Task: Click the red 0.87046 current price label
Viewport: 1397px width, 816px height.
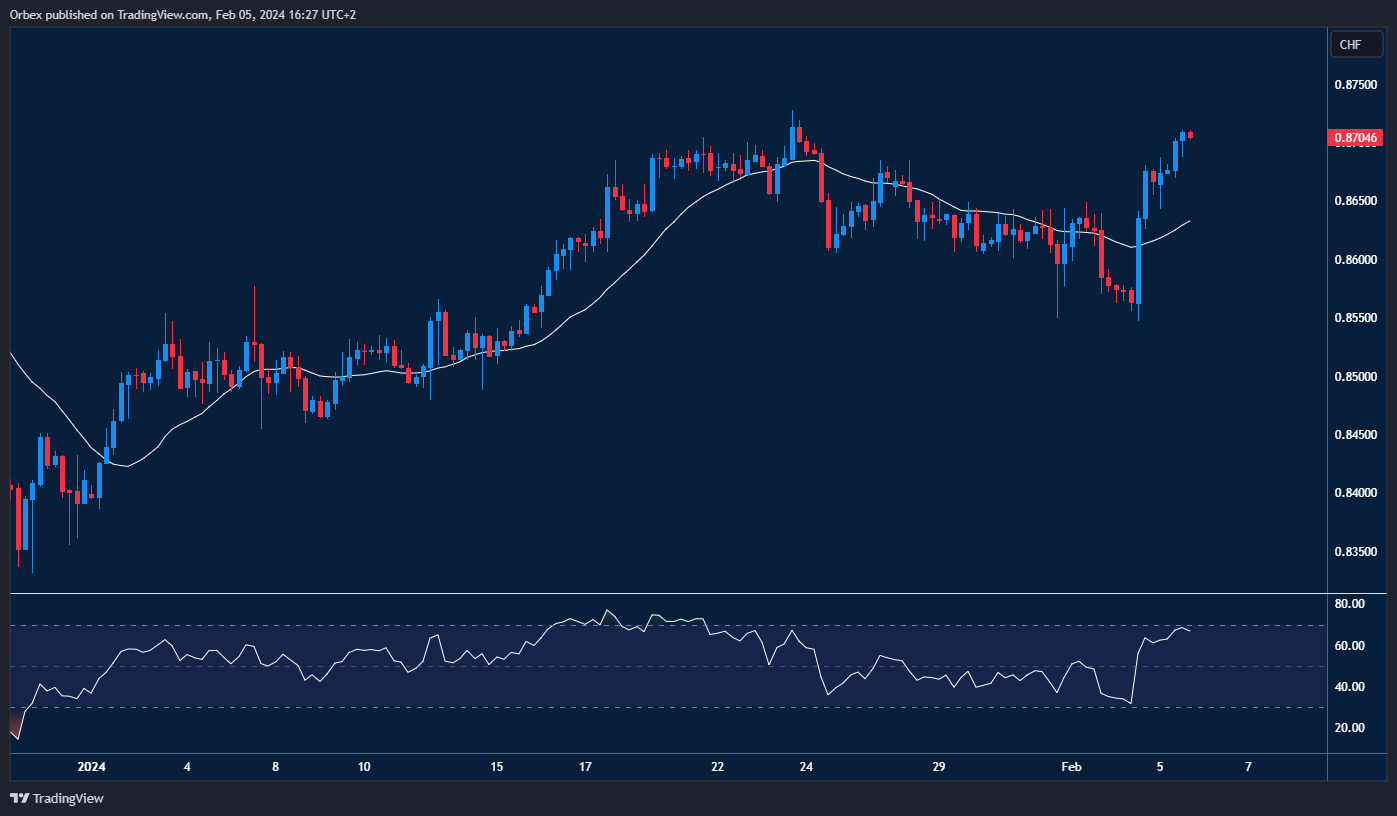Action: pos(1355,137)
